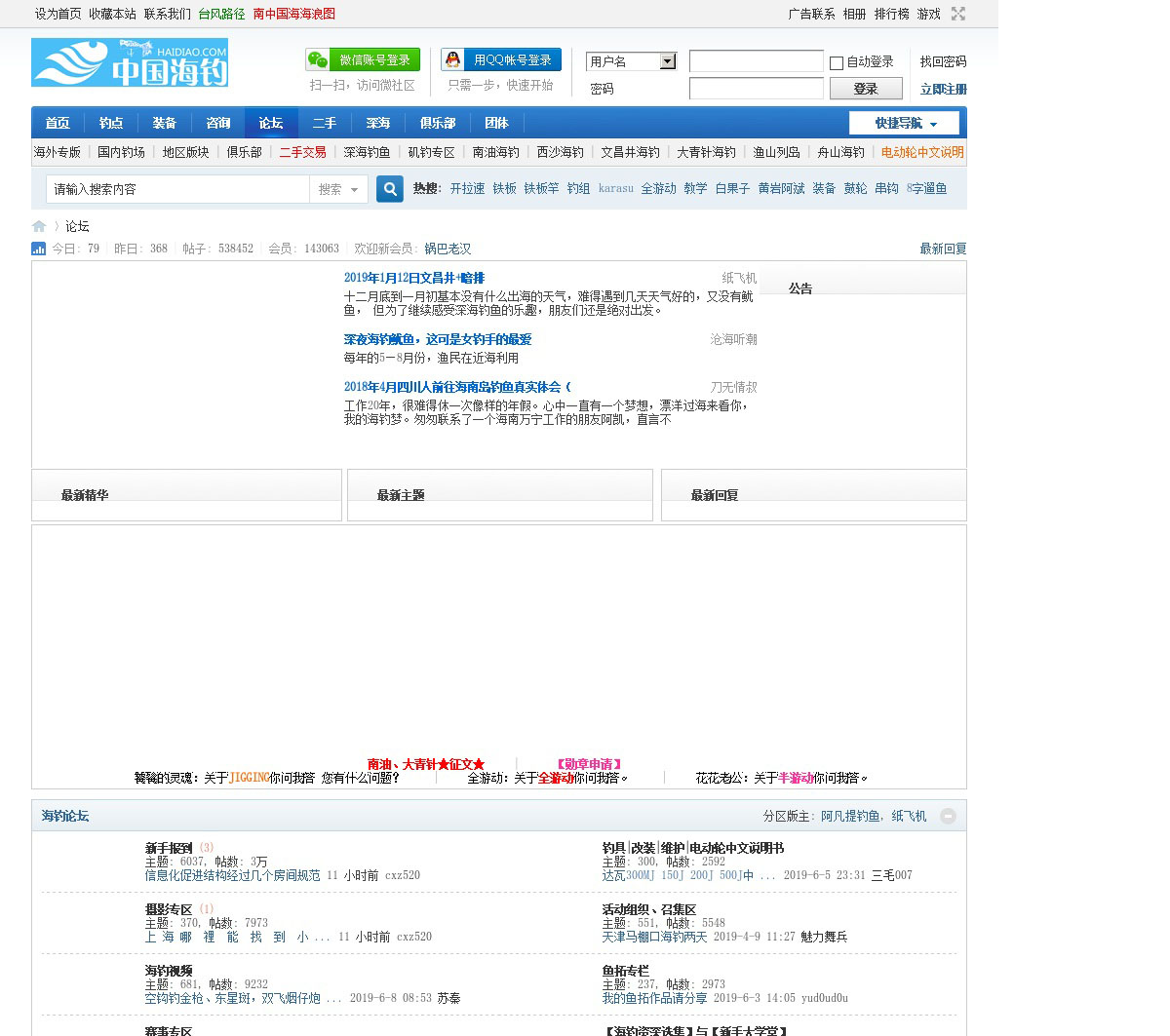The width and height of the screenshot is (1170, 1036).
Task: Open the green 台风路径 link
Action: (221, 14)
